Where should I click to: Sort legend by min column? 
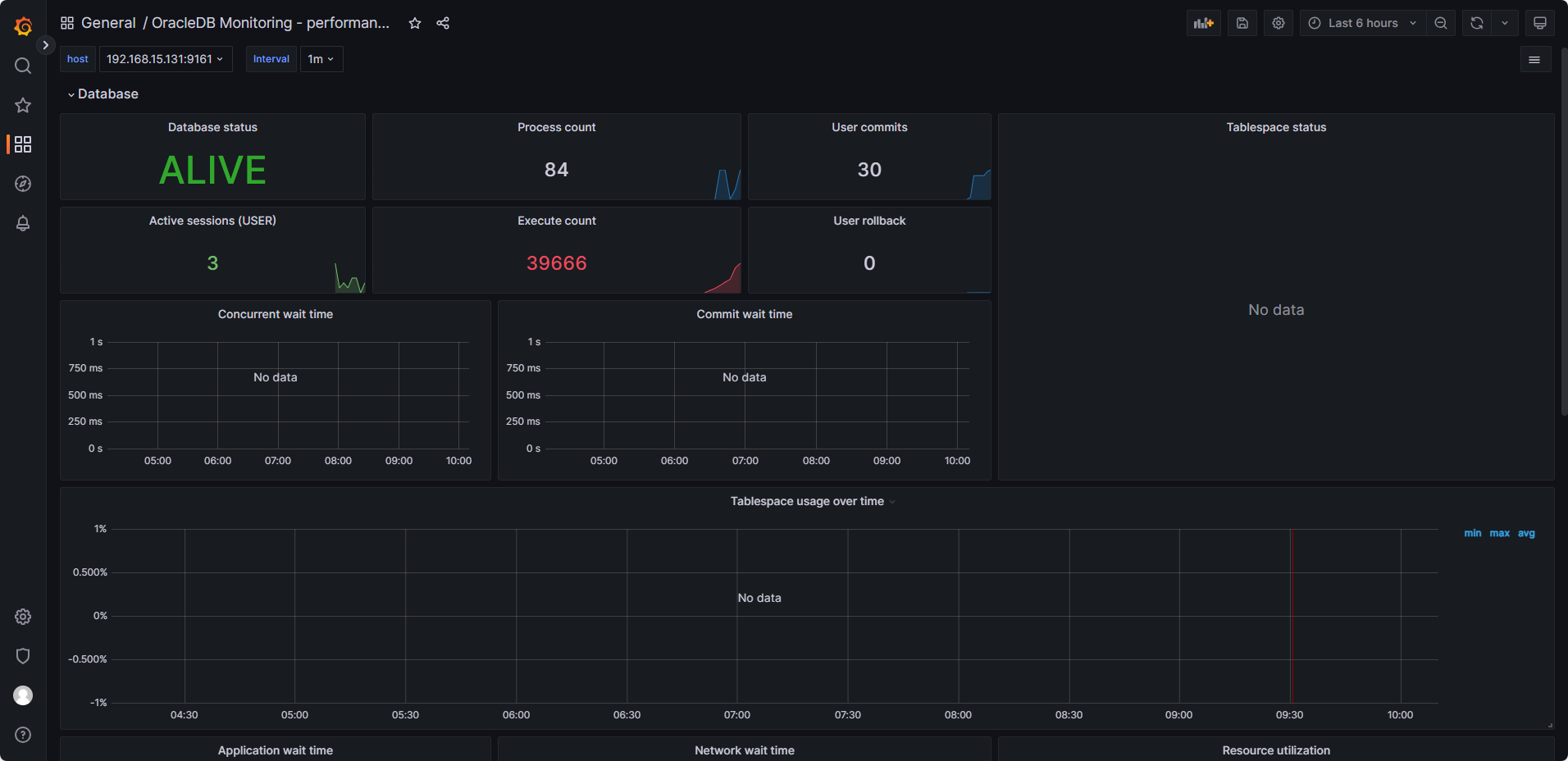[1473, 533]
